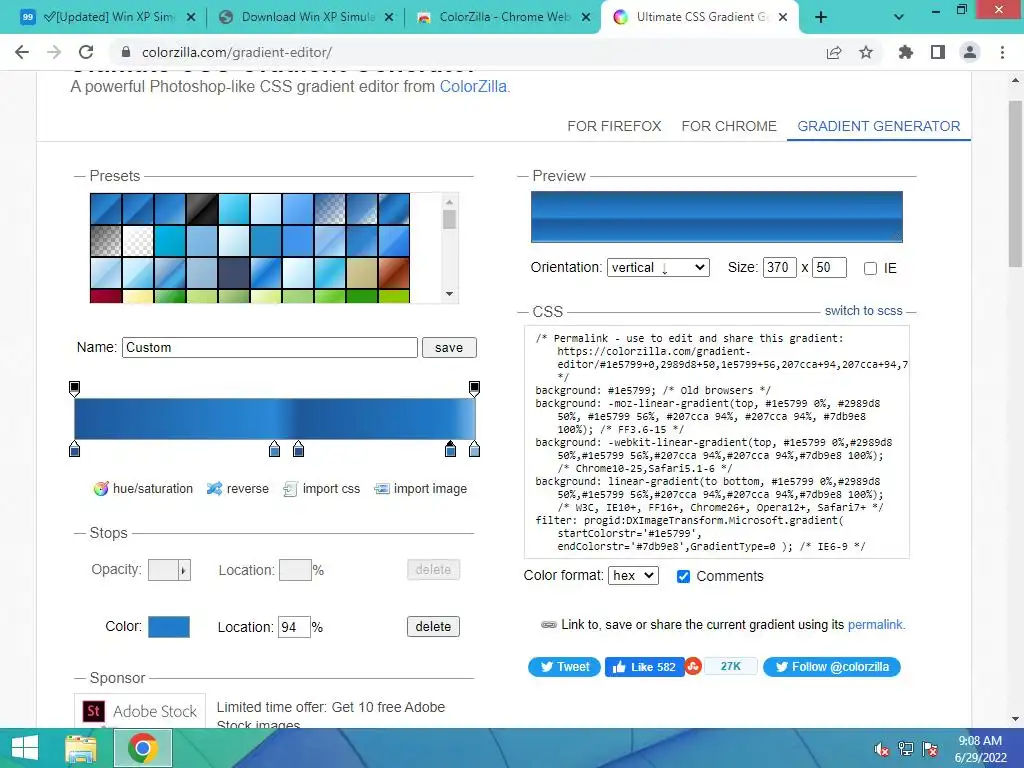This screenshot has height=768, width=1024.
Task: Click the Size width field 370
Action: click(780, 267)
